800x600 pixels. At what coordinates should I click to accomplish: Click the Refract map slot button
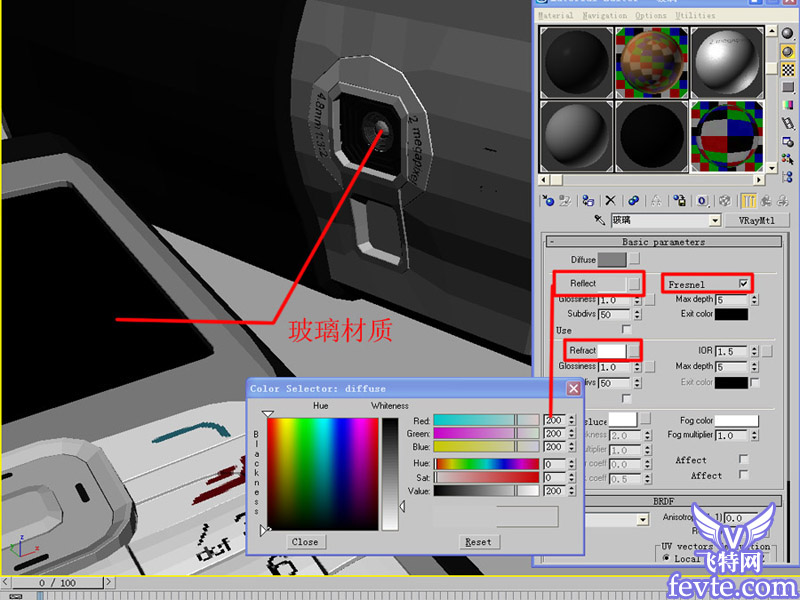[633, 351]
